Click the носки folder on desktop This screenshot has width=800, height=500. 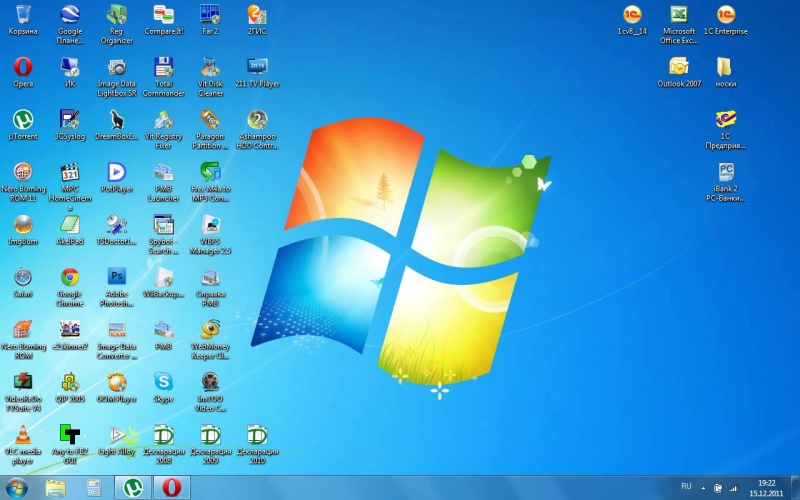725,67
